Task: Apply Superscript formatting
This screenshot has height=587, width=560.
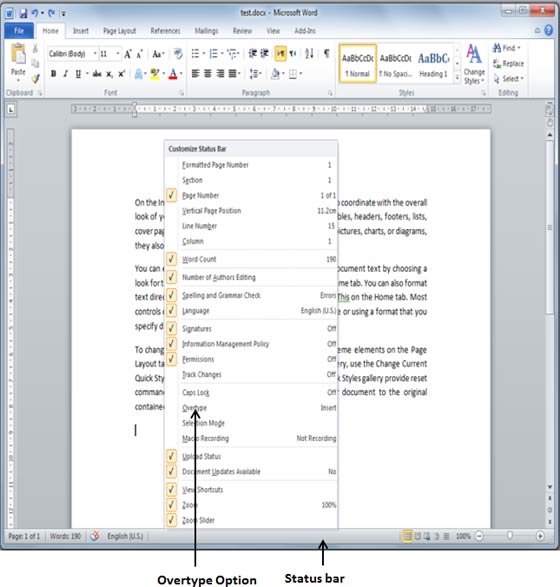Action: (122, 74)
